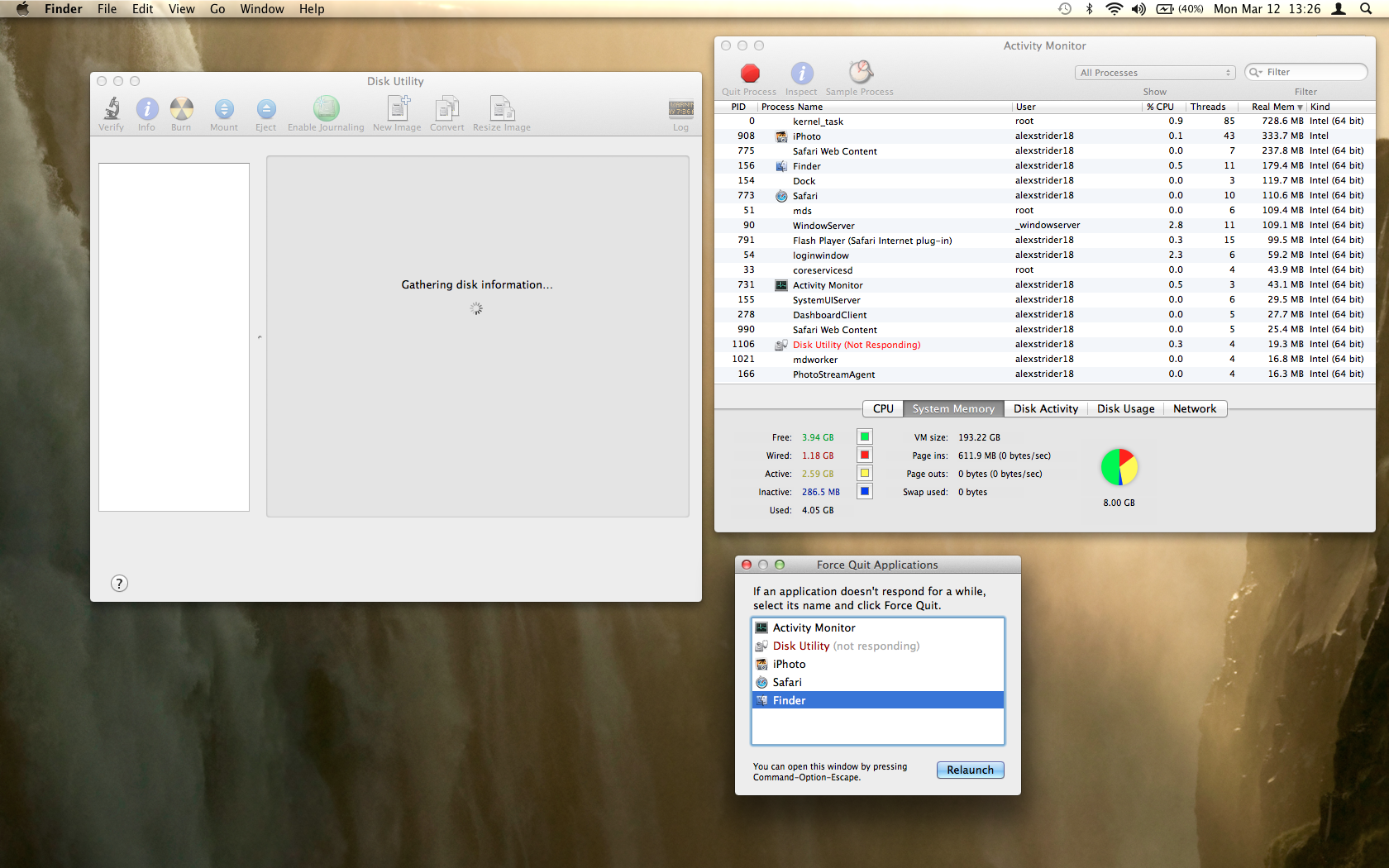Click the Burn disc icon in Disk Utility
This screenshot has width=1389, height=868.
[x=181, y=108]
